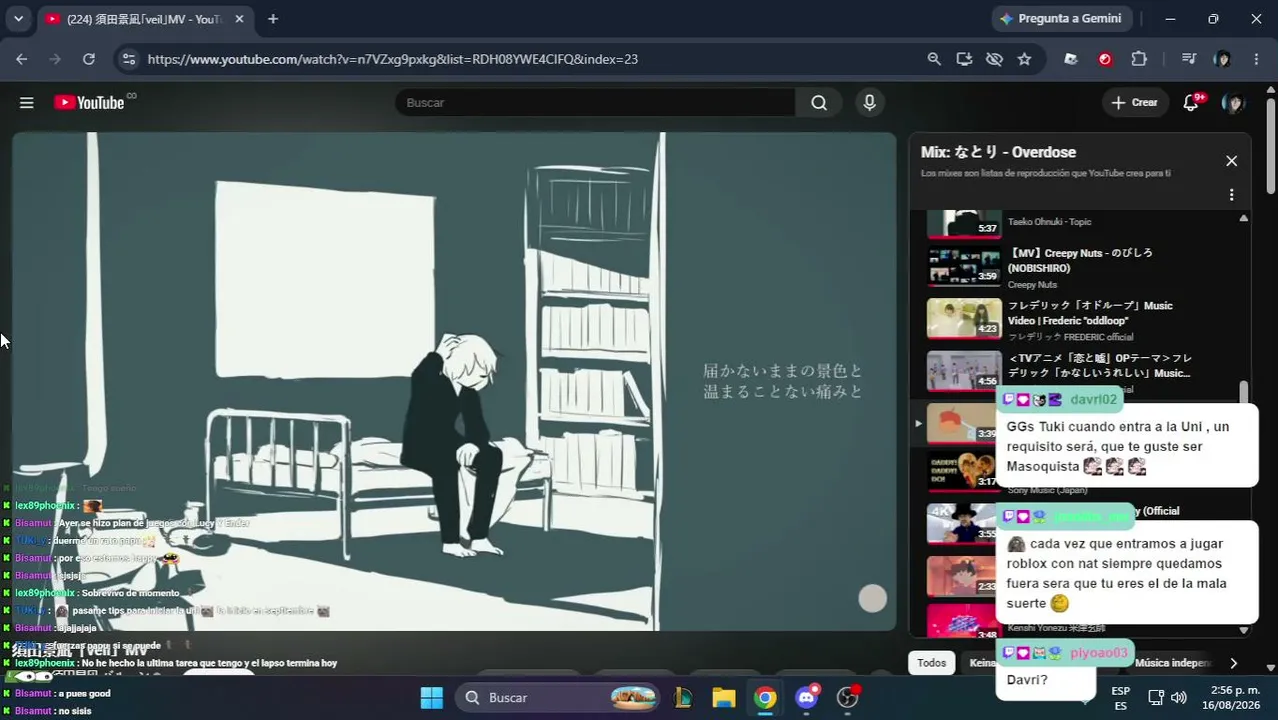Click the crossed-eye blocked icon in address bar

click(994, 59)
